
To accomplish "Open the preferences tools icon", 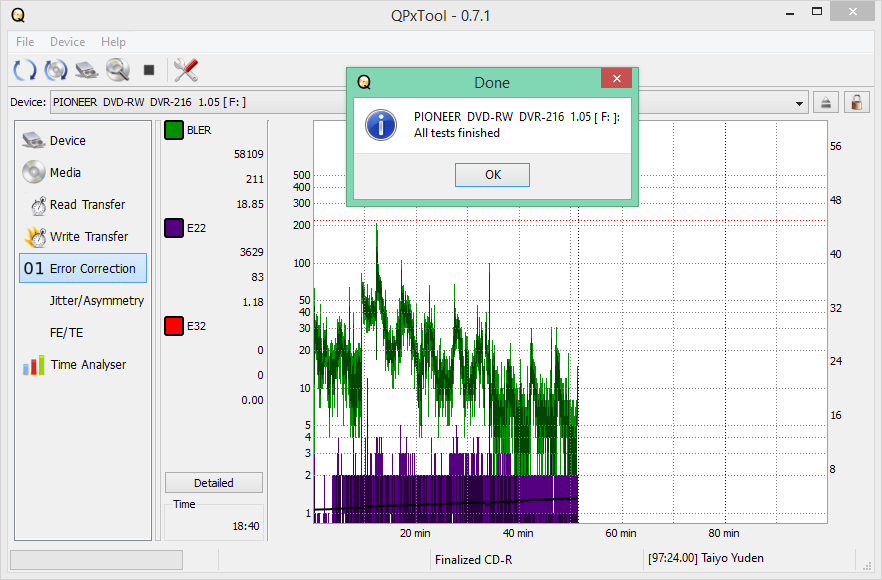I will tap(186, 70).
